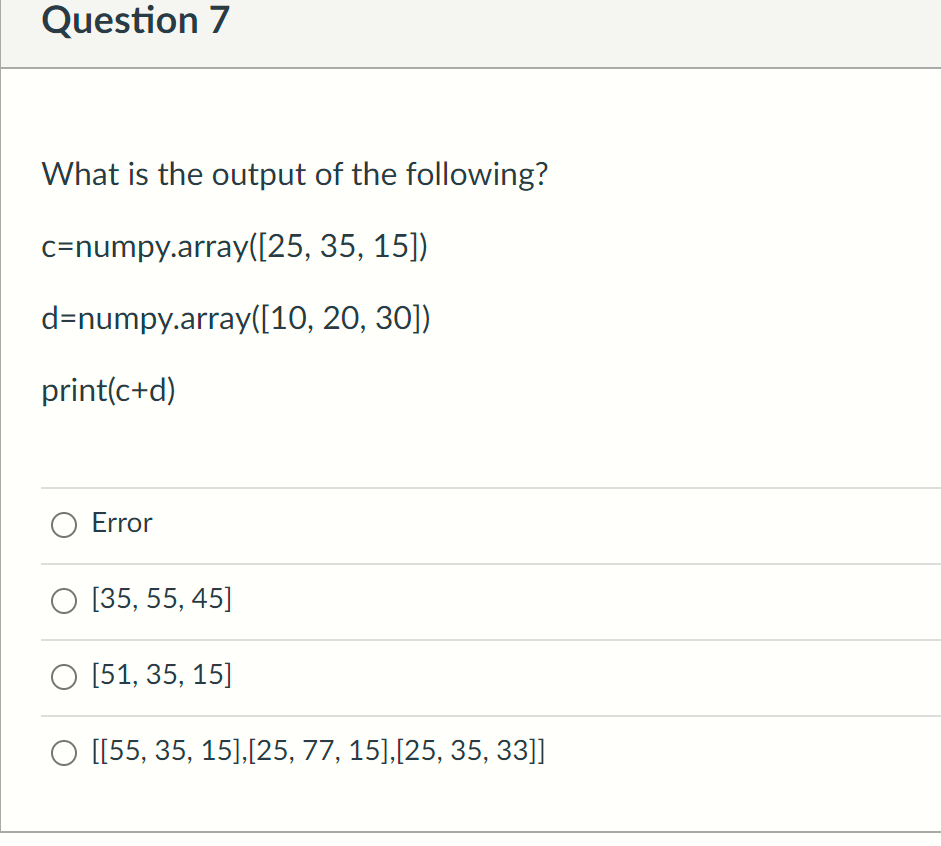Screen dimensions: 941x846
Task: Click the "[51, 35, 15]" label text
Action: coord(160,675)
